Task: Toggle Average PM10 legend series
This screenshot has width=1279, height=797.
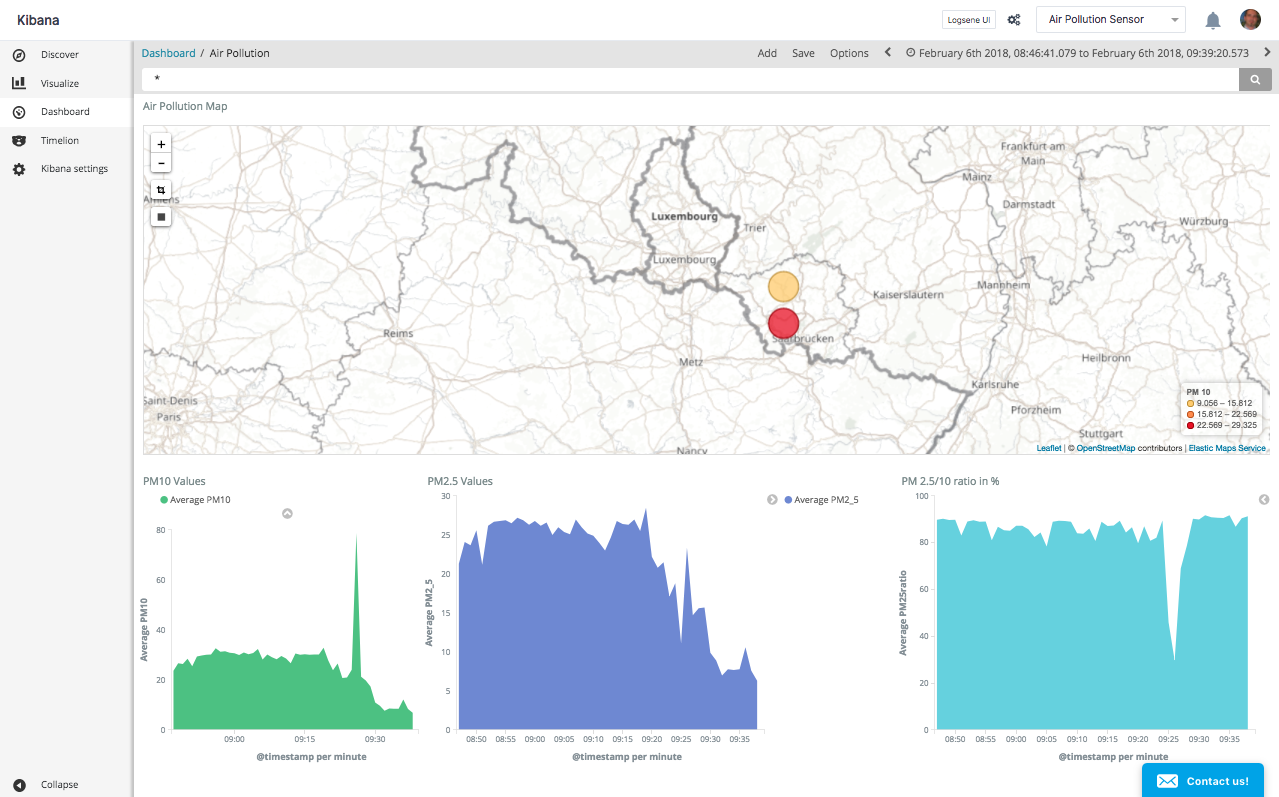Action: (x=195, y=499)
